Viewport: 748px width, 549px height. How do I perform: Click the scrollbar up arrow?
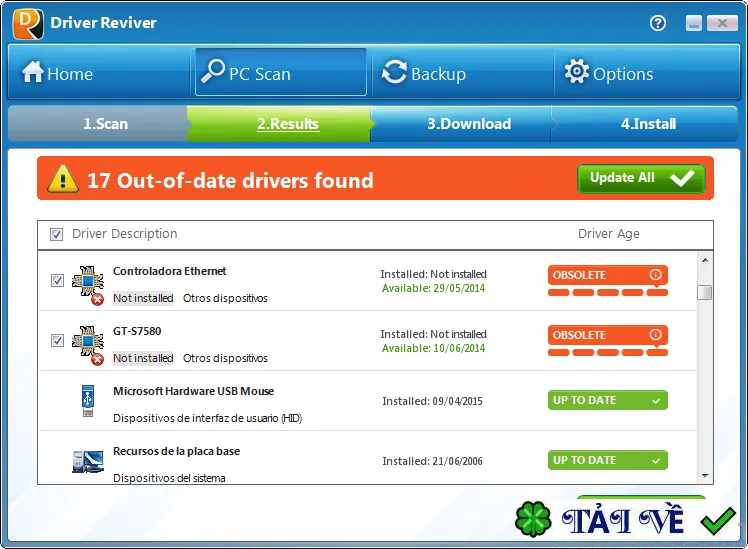(x=705, y=260)
